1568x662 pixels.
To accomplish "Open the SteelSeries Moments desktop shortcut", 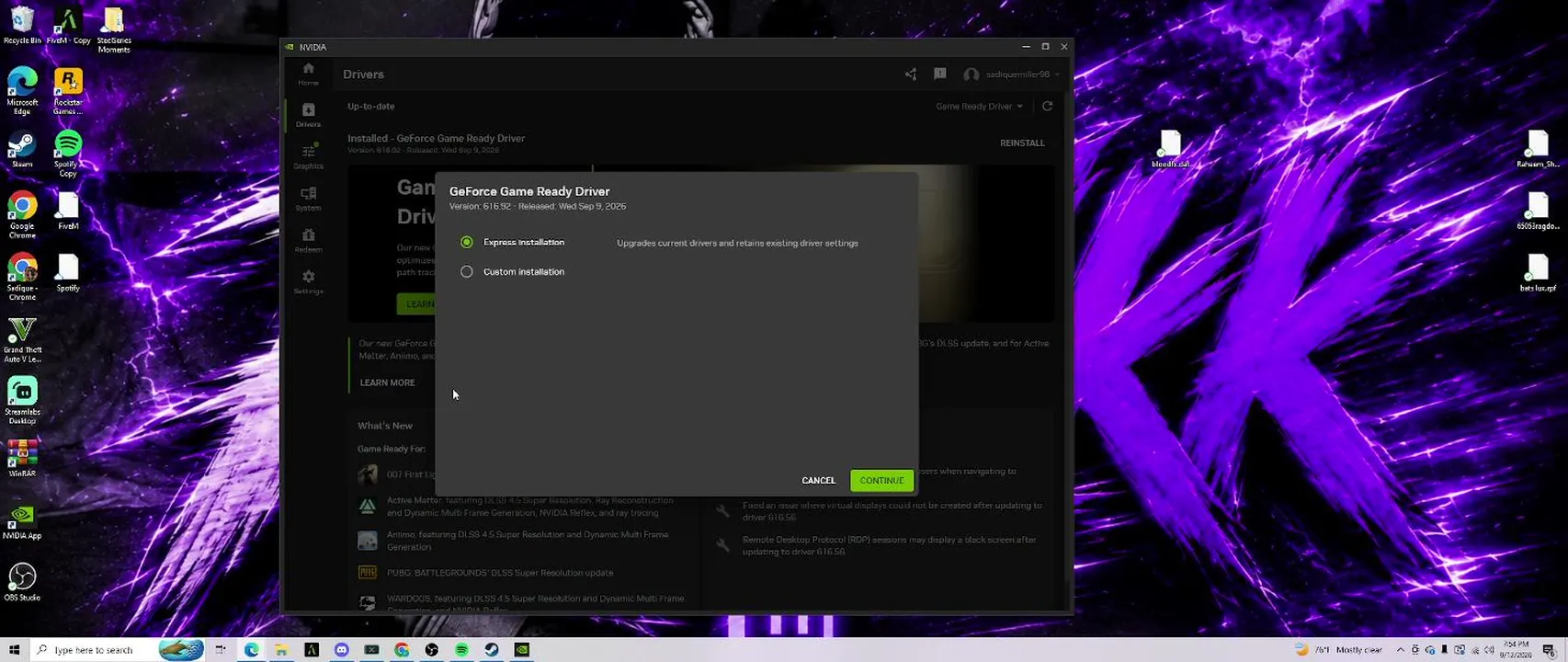I will (114, 29).
